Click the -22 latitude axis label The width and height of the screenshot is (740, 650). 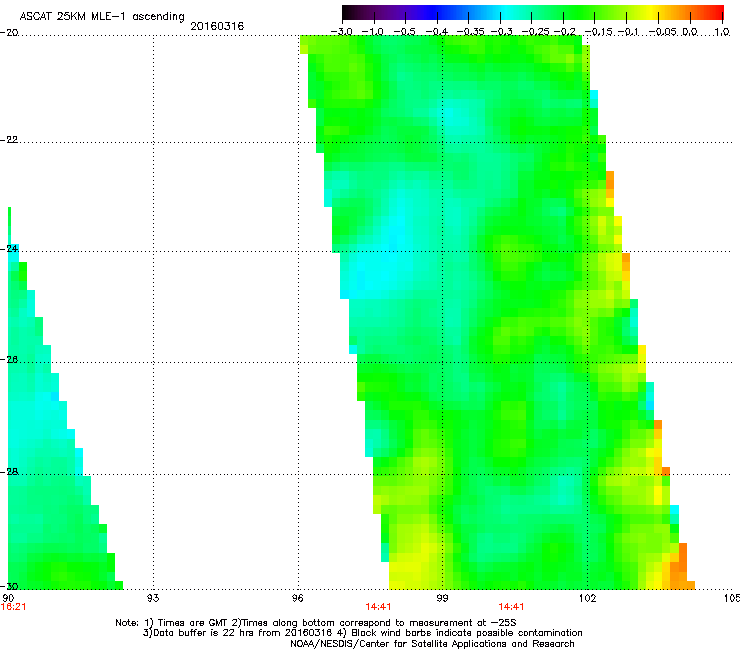click(9, 139)
